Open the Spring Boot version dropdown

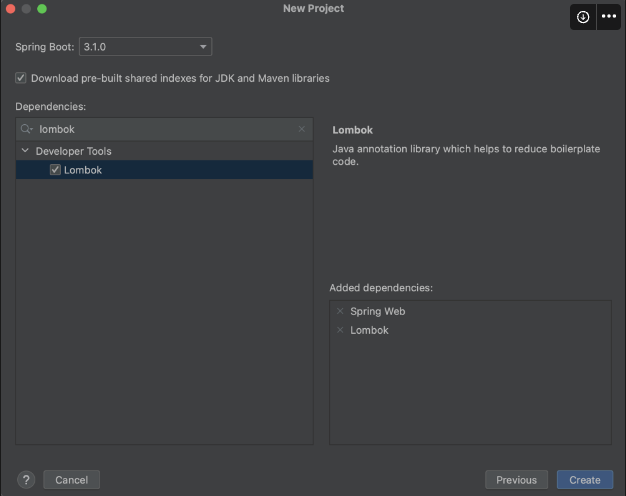click(145, 47)
